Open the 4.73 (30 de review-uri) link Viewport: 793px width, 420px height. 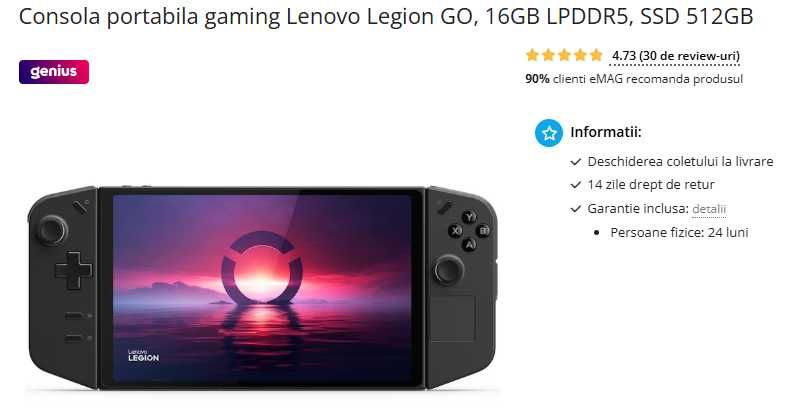[676, 56]
